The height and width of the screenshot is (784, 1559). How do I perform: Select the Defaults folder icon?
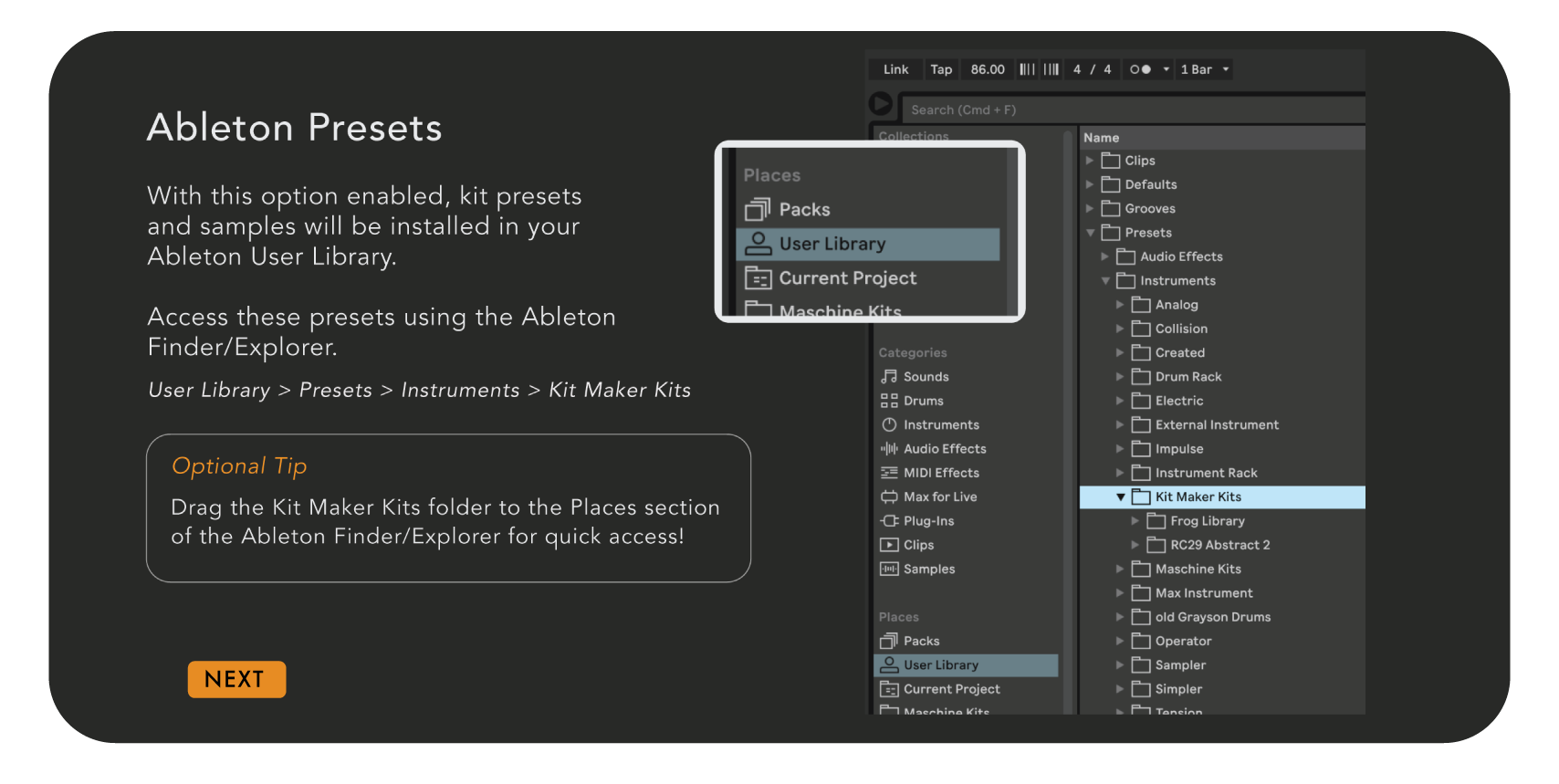tap(1111, 184)
